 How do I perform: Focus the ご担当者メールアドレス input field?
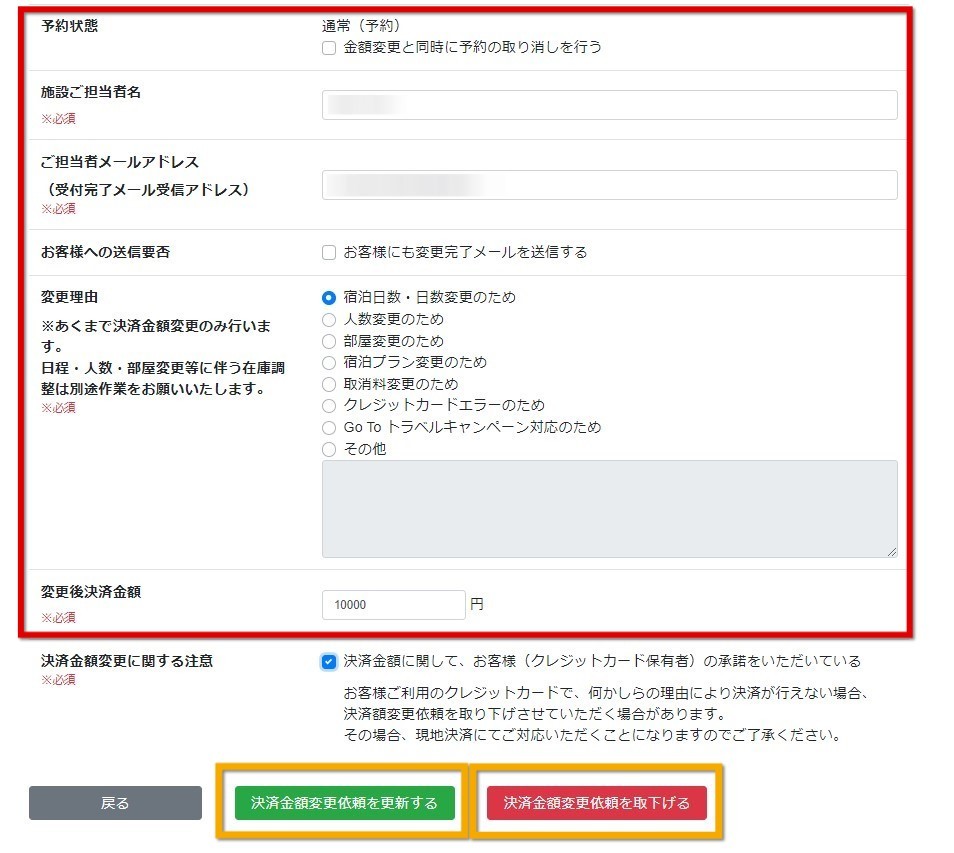610,185
